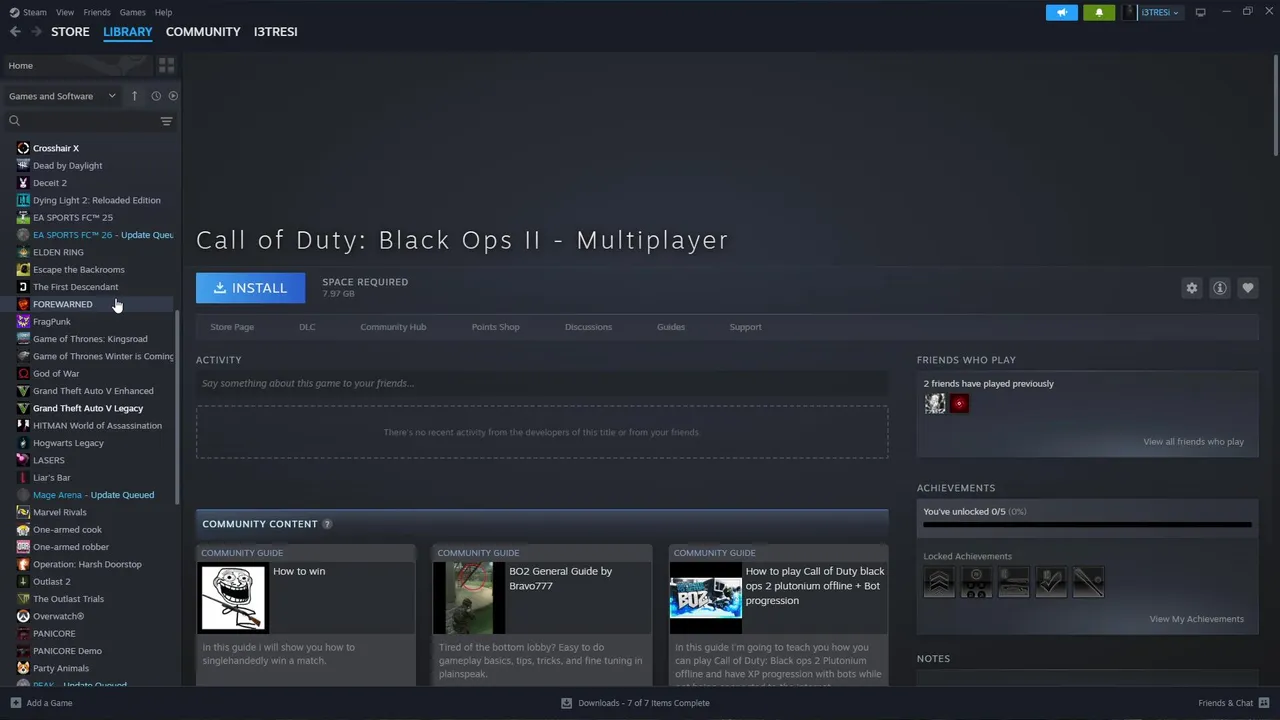The image size is (1280, 720).
Task: Open the Store Page link
Action: coord(232,327)
